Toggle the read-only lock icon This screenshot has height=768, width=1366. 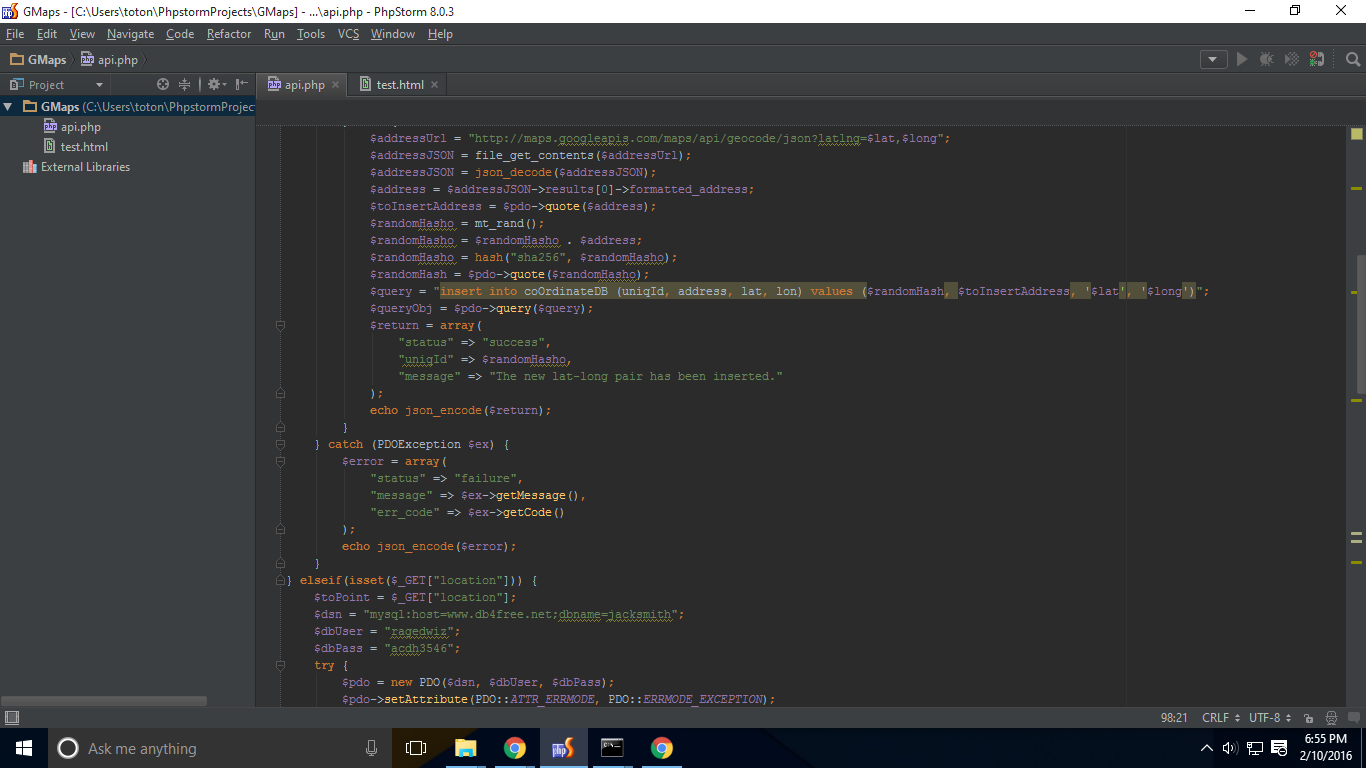[1308, 718]
